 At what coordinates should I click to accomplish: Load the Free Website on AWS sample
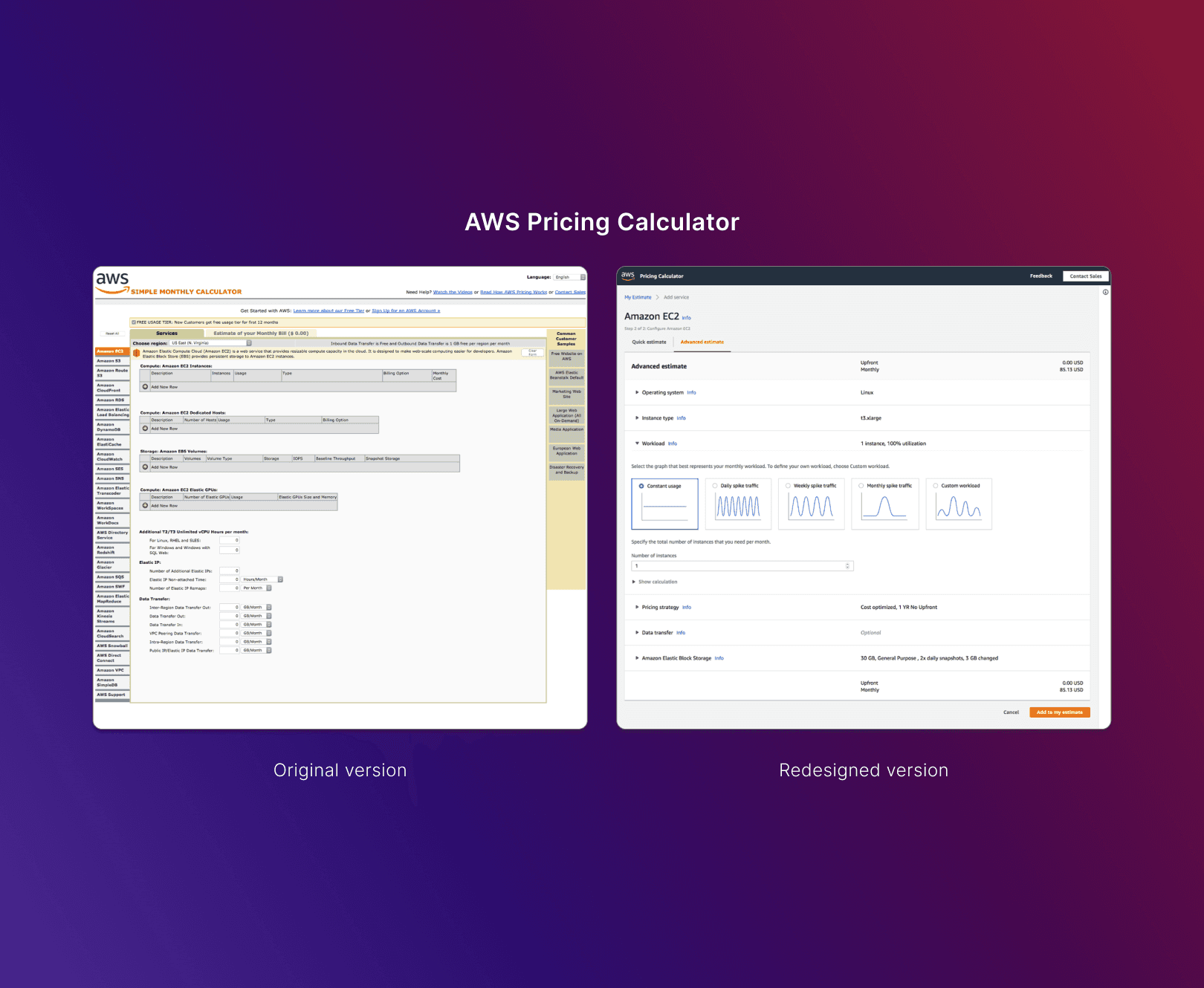[566, 357]
